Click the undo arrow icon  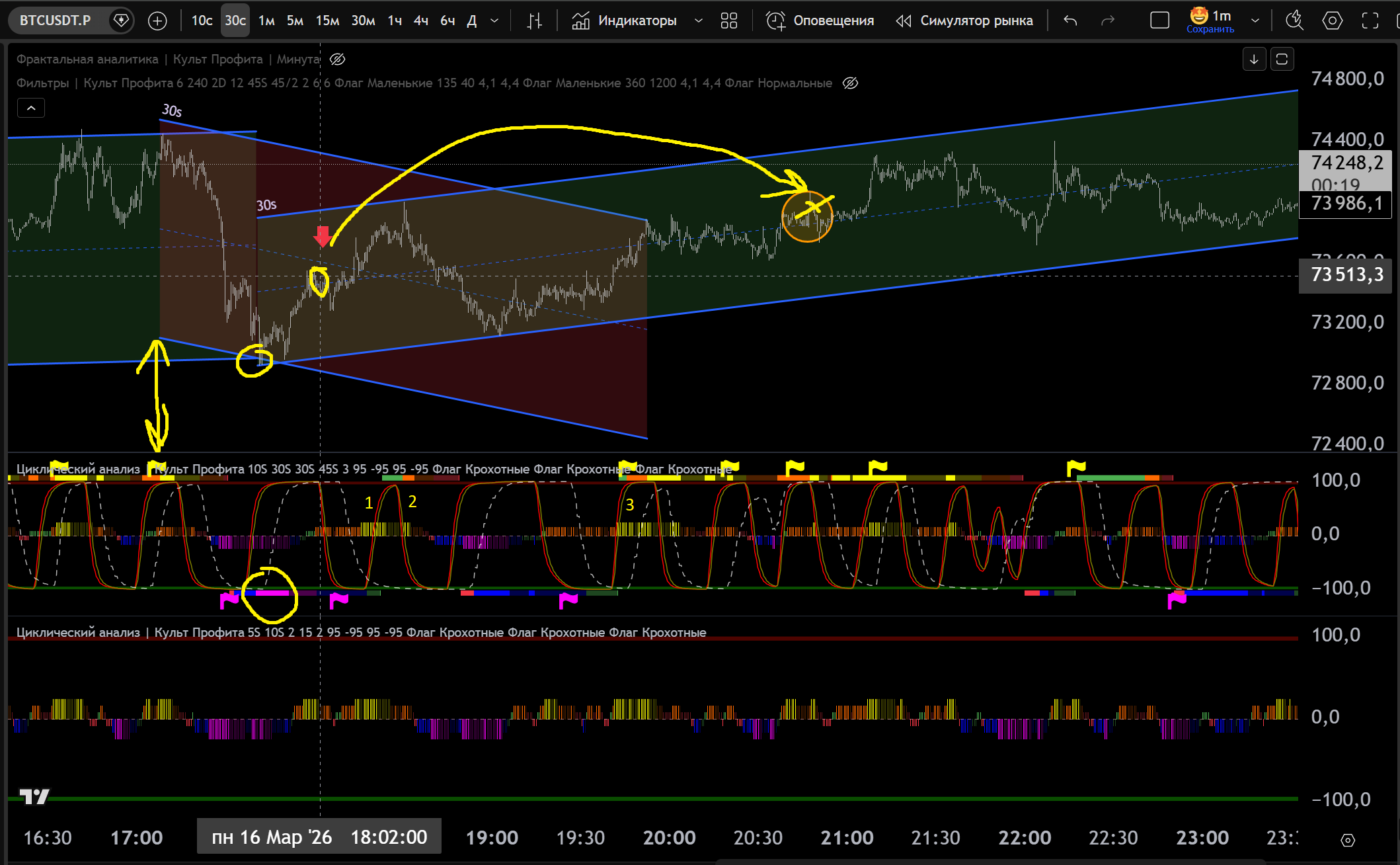pos(1070,21)
